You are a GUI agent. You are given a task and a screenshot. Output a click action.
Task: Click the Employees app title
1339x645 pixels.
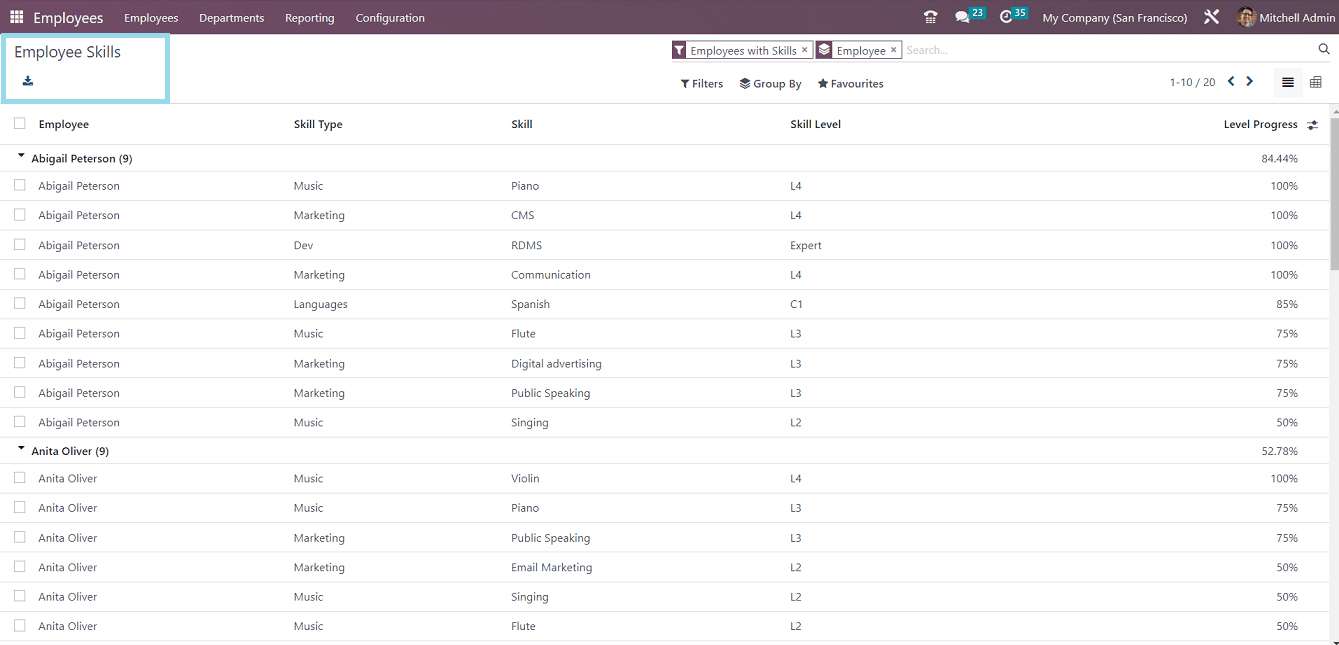[68, 18]
